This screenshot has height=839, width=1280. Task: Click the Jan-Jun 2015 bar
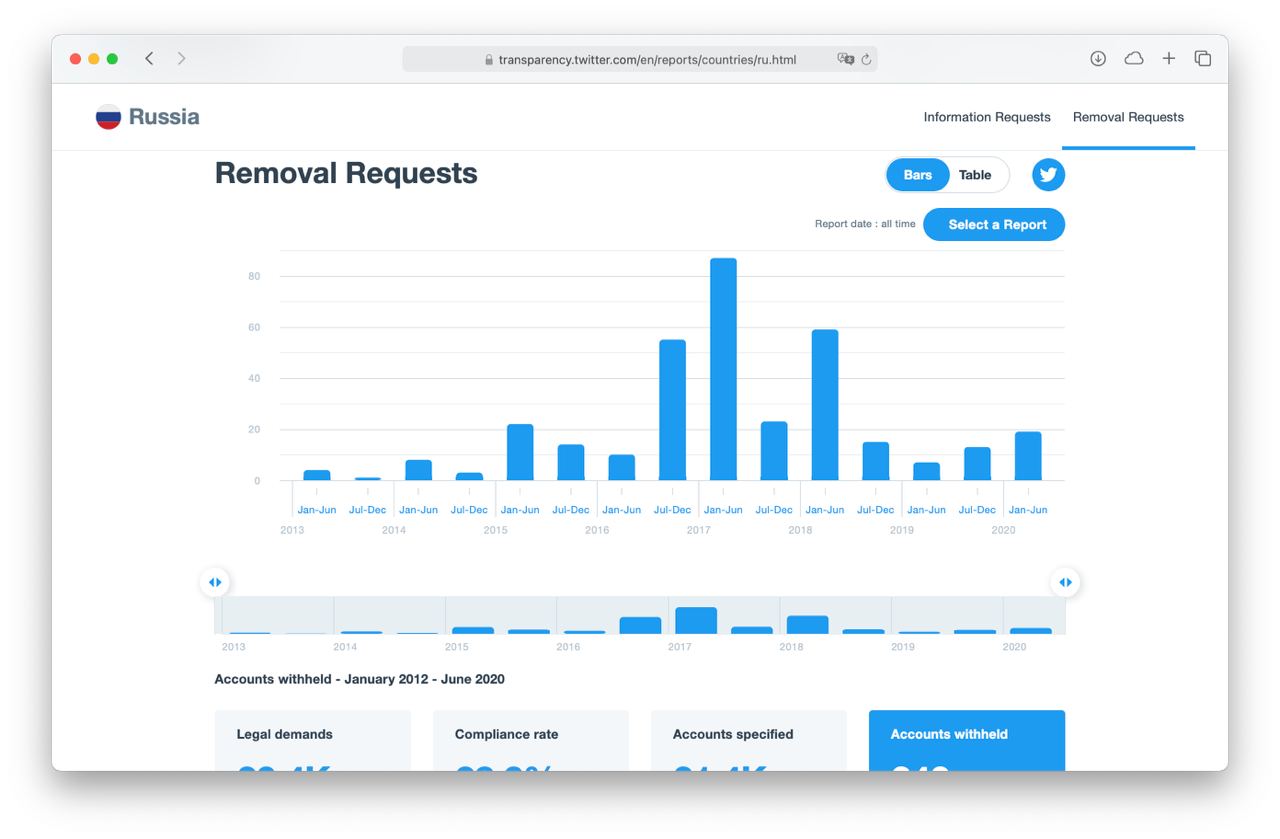click(x=520, y=452)
